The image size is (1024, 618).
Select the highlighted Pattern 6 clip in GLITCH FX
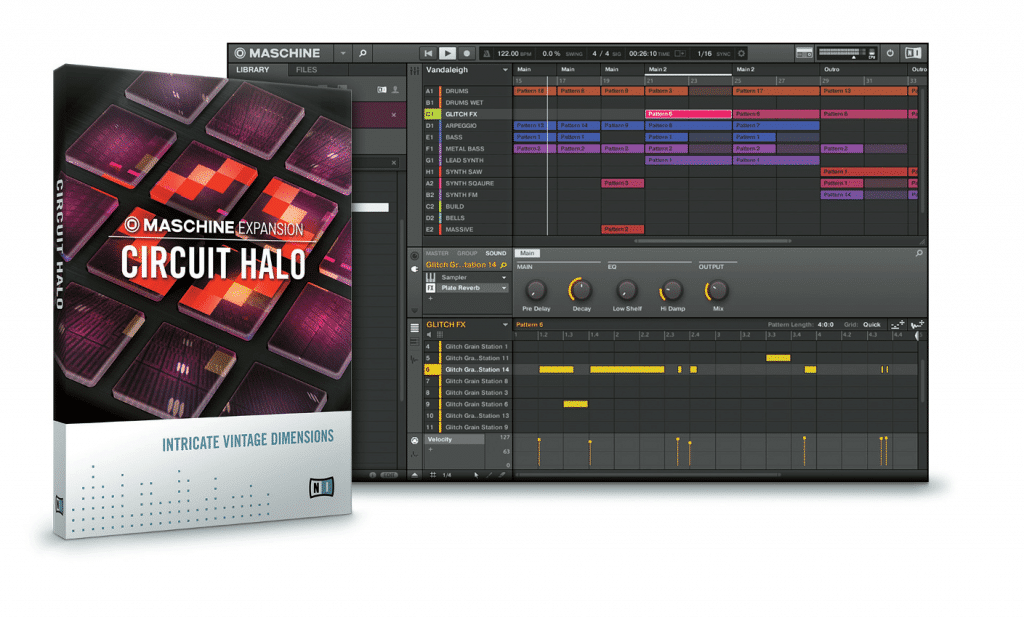click(x=688, y=114)
